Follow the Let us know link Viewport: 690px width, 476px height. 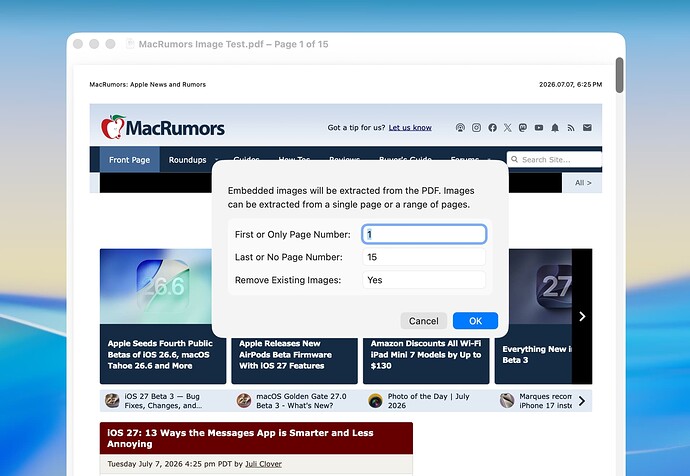click(410, 128)
